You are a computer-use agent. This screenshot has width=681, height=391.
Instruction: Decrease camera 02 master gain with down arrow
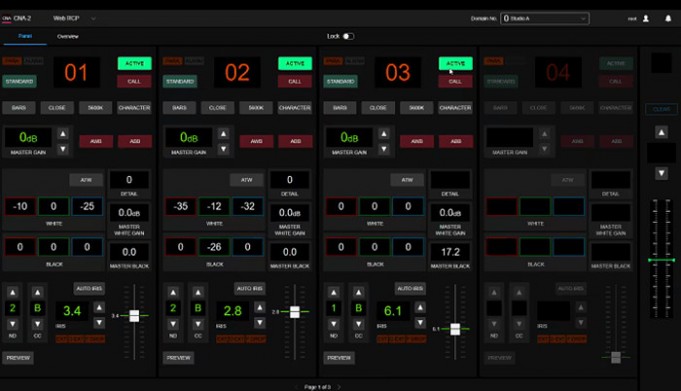coord(224,149)
